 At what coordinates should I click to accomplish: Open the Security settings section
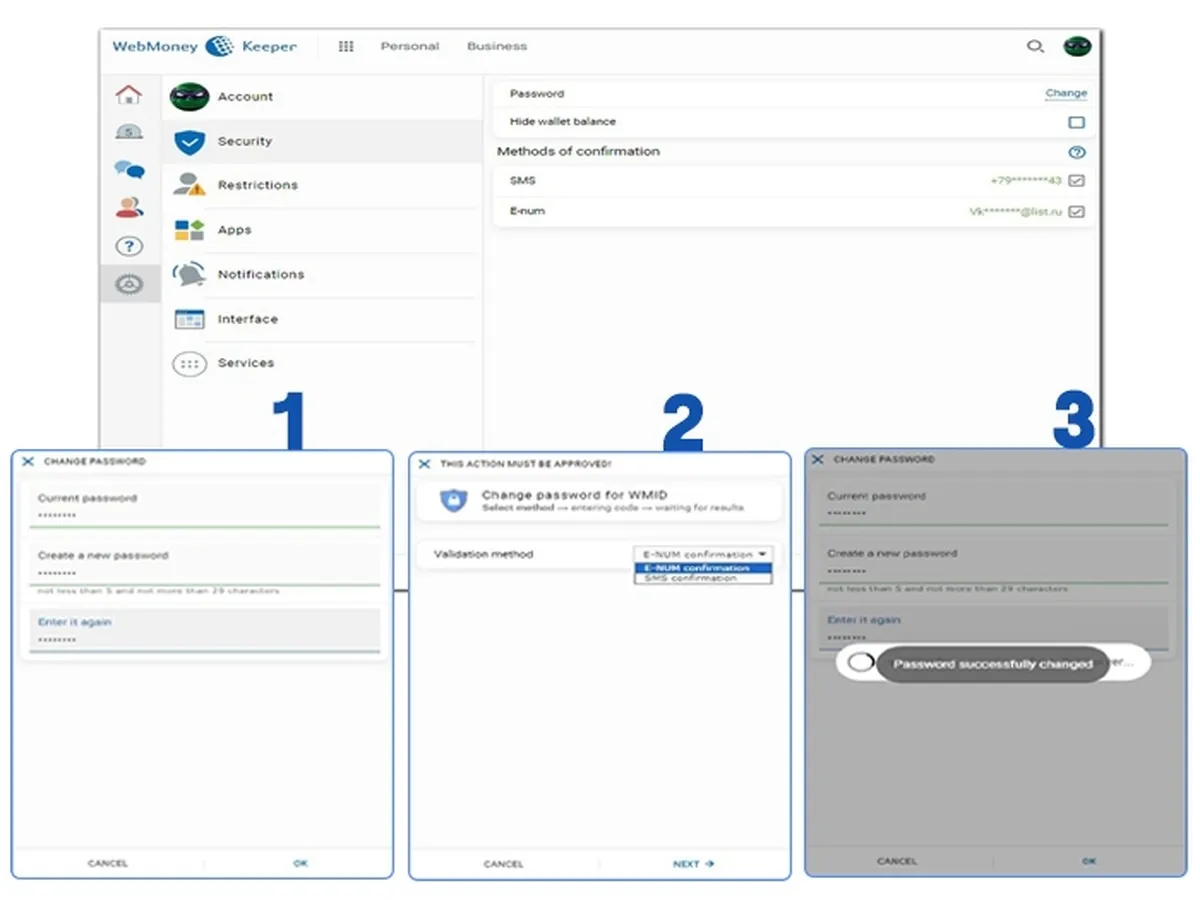[245, 141]
